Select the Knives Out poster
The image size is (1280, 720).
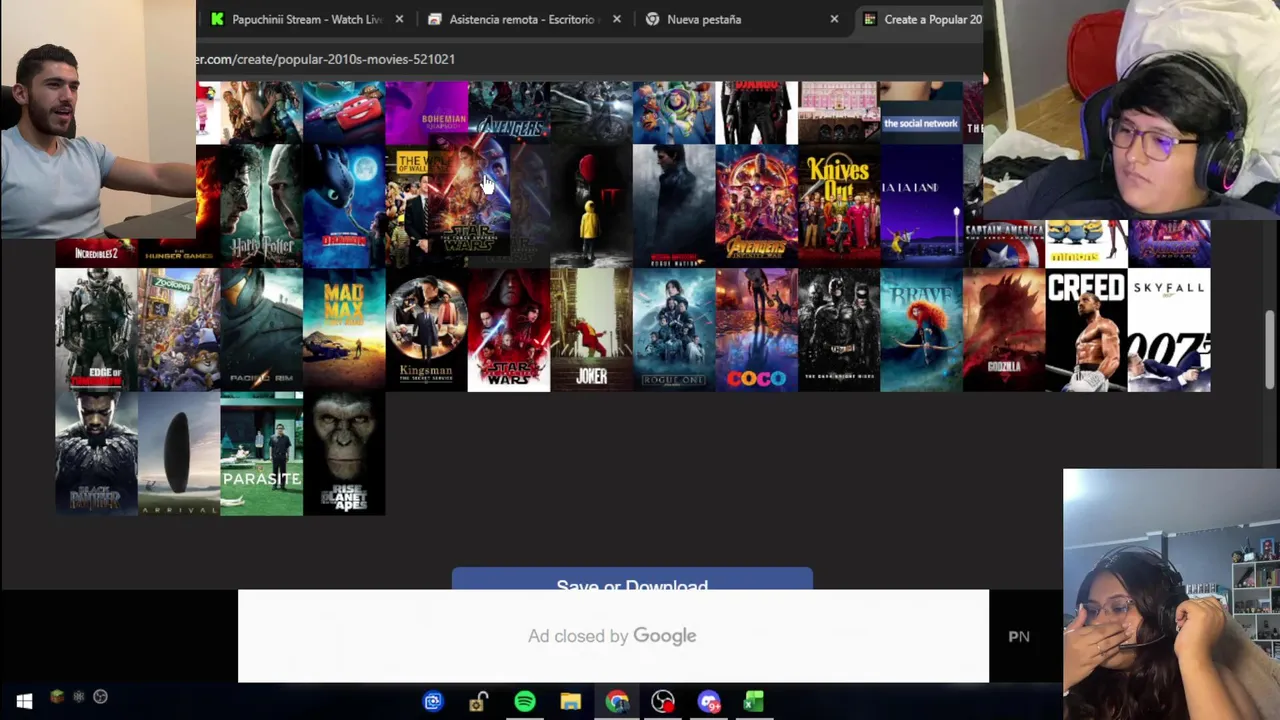[838, 206]
